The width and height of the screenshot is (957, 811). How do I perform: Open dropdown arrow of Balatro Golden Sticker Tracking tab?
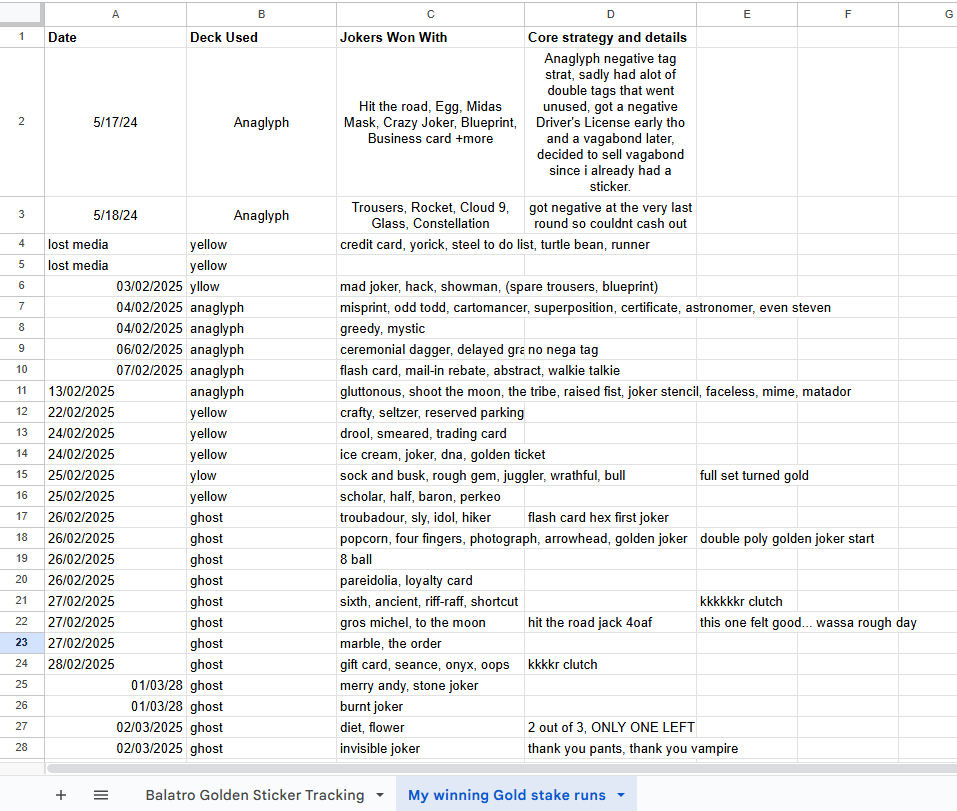coord(380,795)
